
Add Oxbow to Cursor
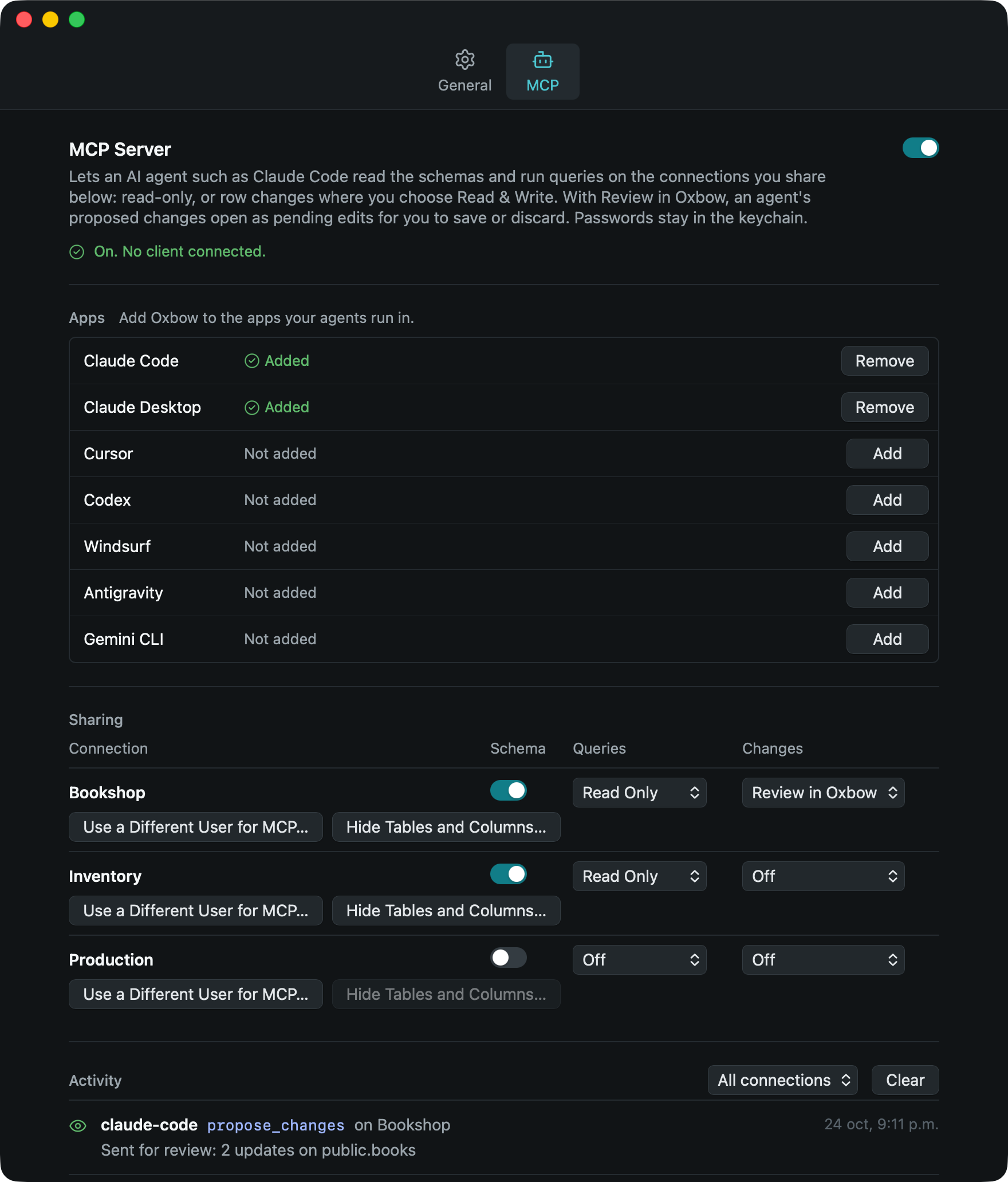[x=888, y=454]
